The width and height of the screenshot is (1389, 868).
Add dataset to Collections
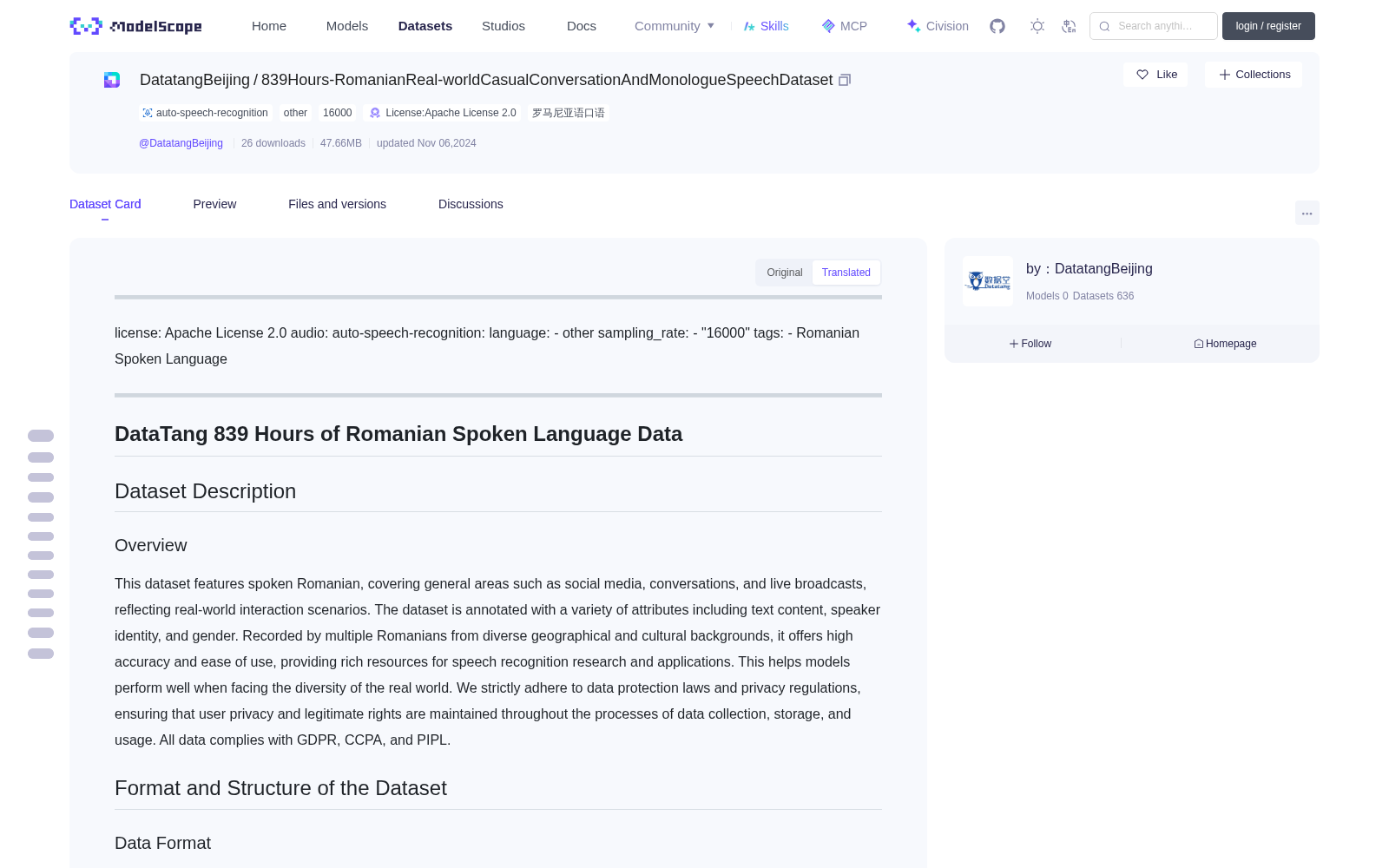(1254, 75)
